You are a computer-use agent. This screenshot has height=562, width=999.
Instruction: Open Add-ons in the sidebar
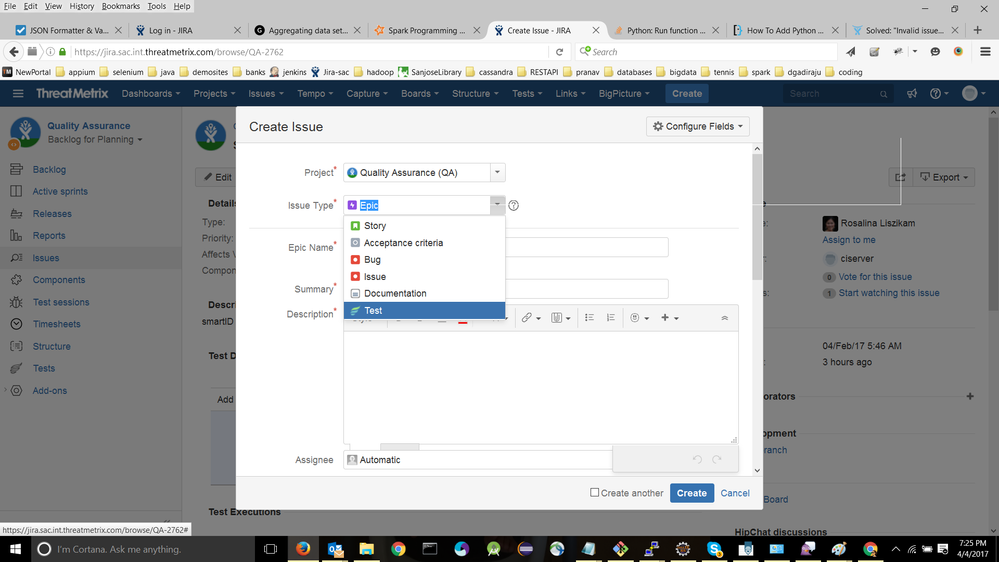pos(49,391)
